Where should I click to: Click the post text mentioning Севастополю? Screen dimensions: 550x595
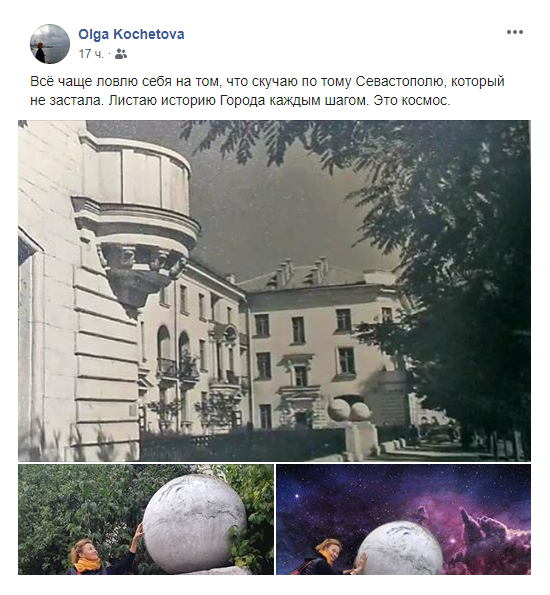[x=267, y=91]
